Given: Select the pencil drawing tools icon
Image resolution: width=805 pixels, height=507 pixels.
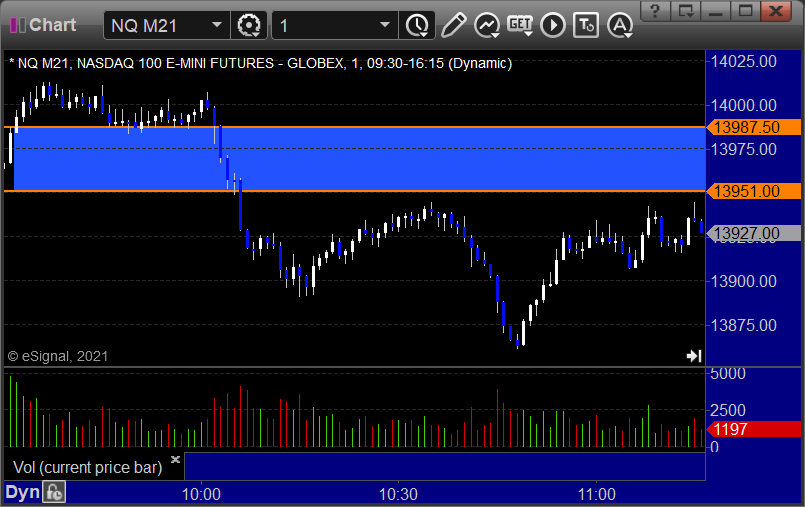Looking at the screenshot, I should (x=453, y=25).
